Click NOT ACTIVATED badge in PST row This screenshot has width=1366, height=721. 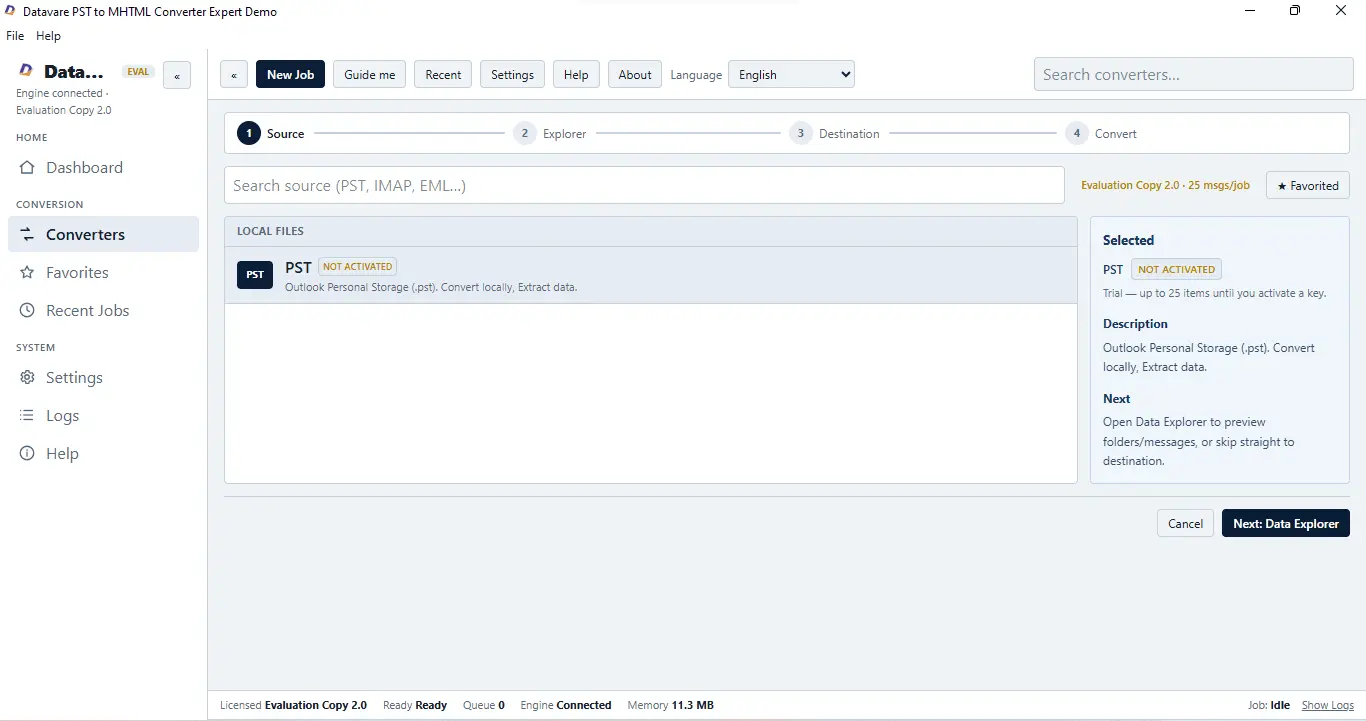[x=358, y=267]
